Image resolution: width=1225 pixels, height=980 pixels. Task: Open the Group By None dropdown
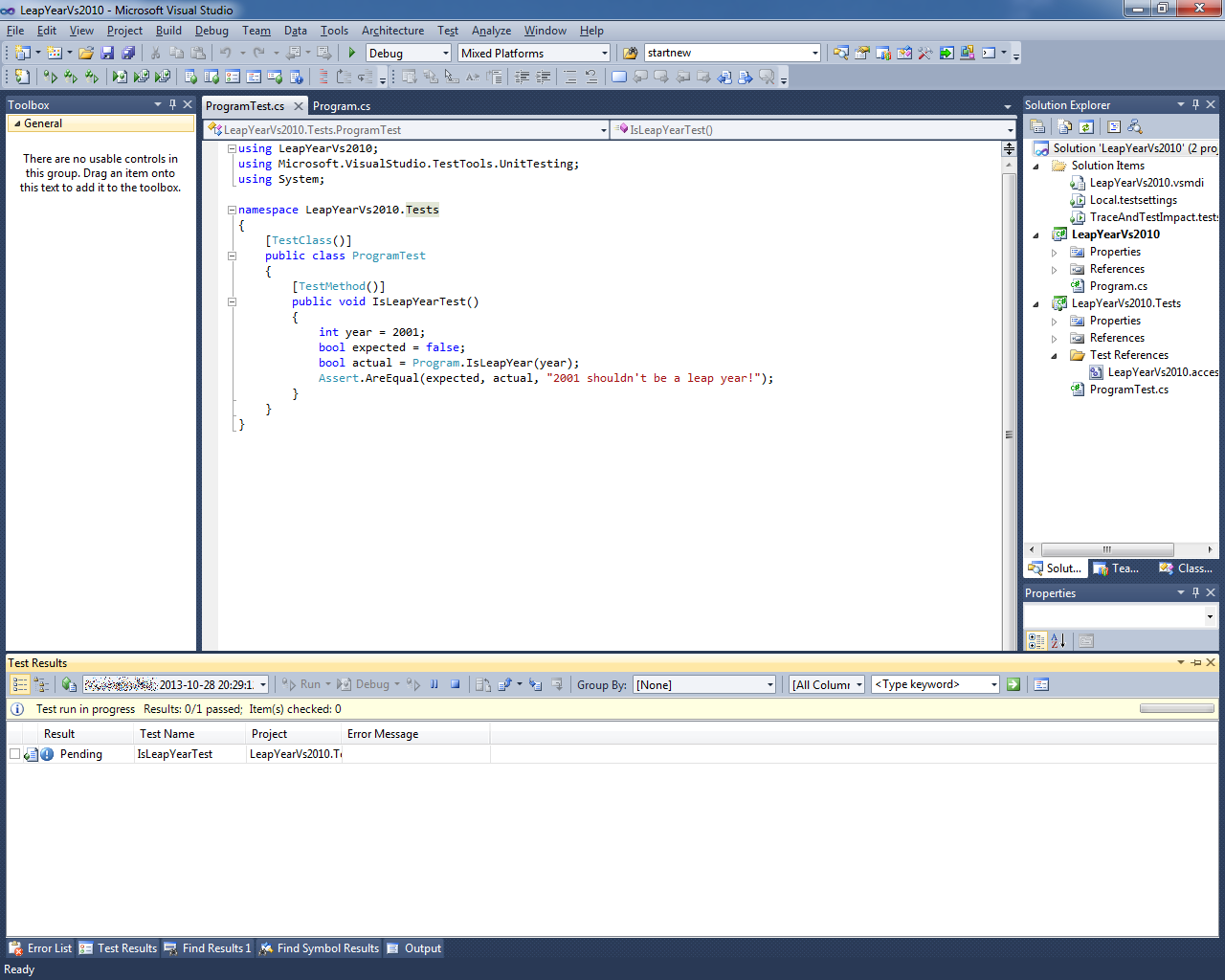(704, 684)
